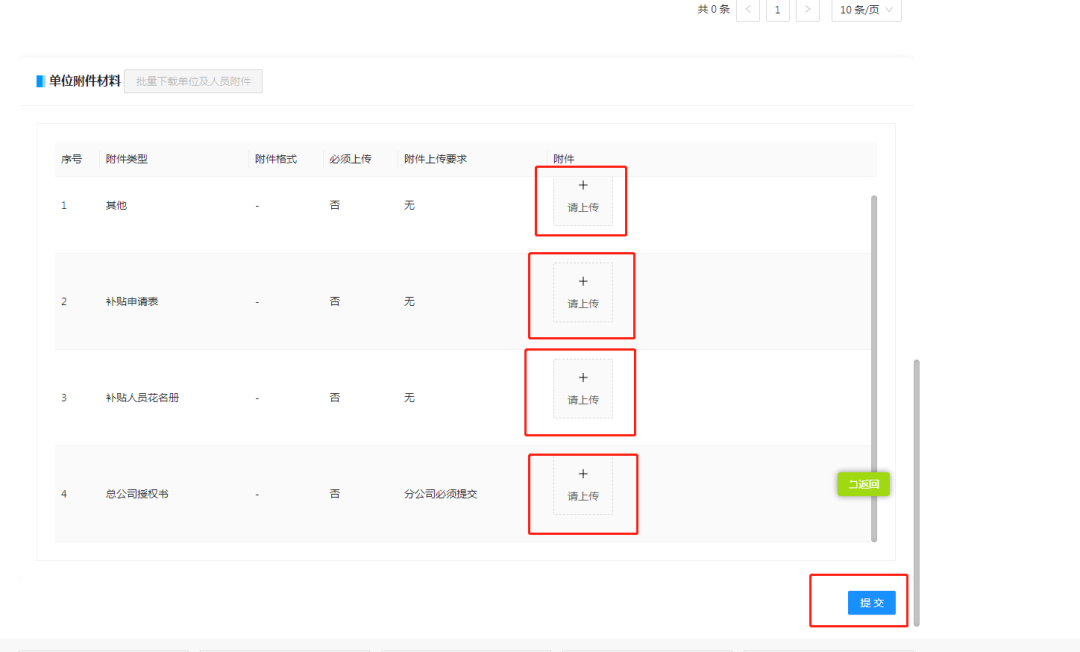Click the 必须上传 column header
The image size is (1080, 652).
[350, 159]
